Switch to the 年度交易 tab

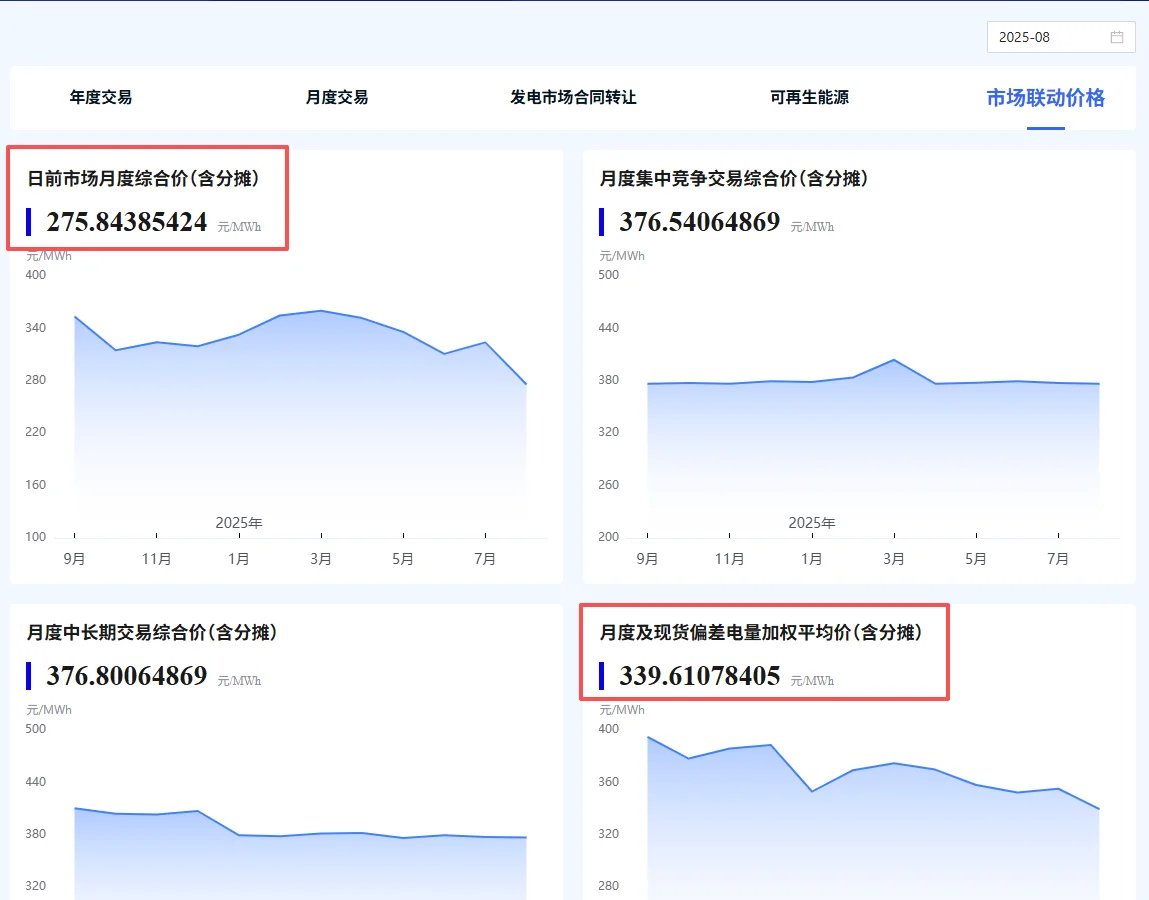(100, 98)
